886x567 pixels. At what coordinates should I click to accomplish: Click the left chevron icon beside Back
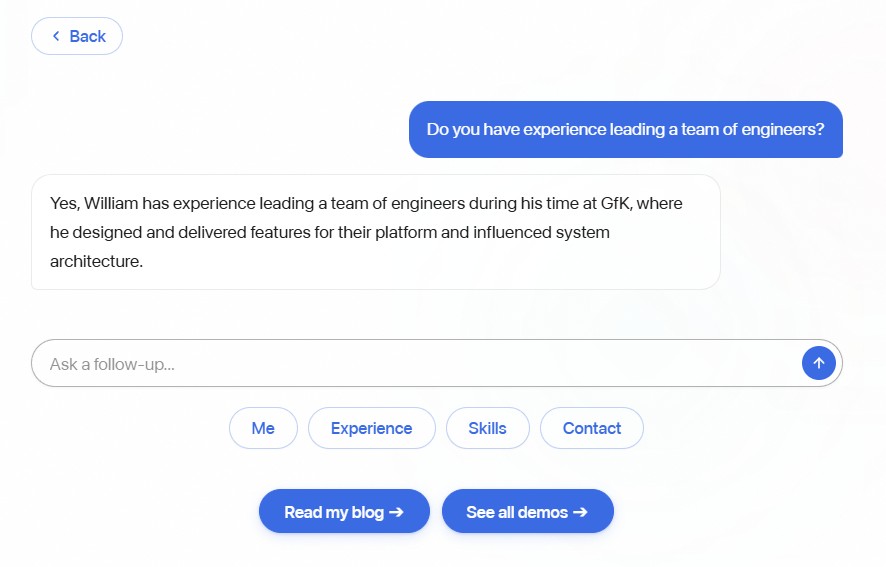(56, 36)
